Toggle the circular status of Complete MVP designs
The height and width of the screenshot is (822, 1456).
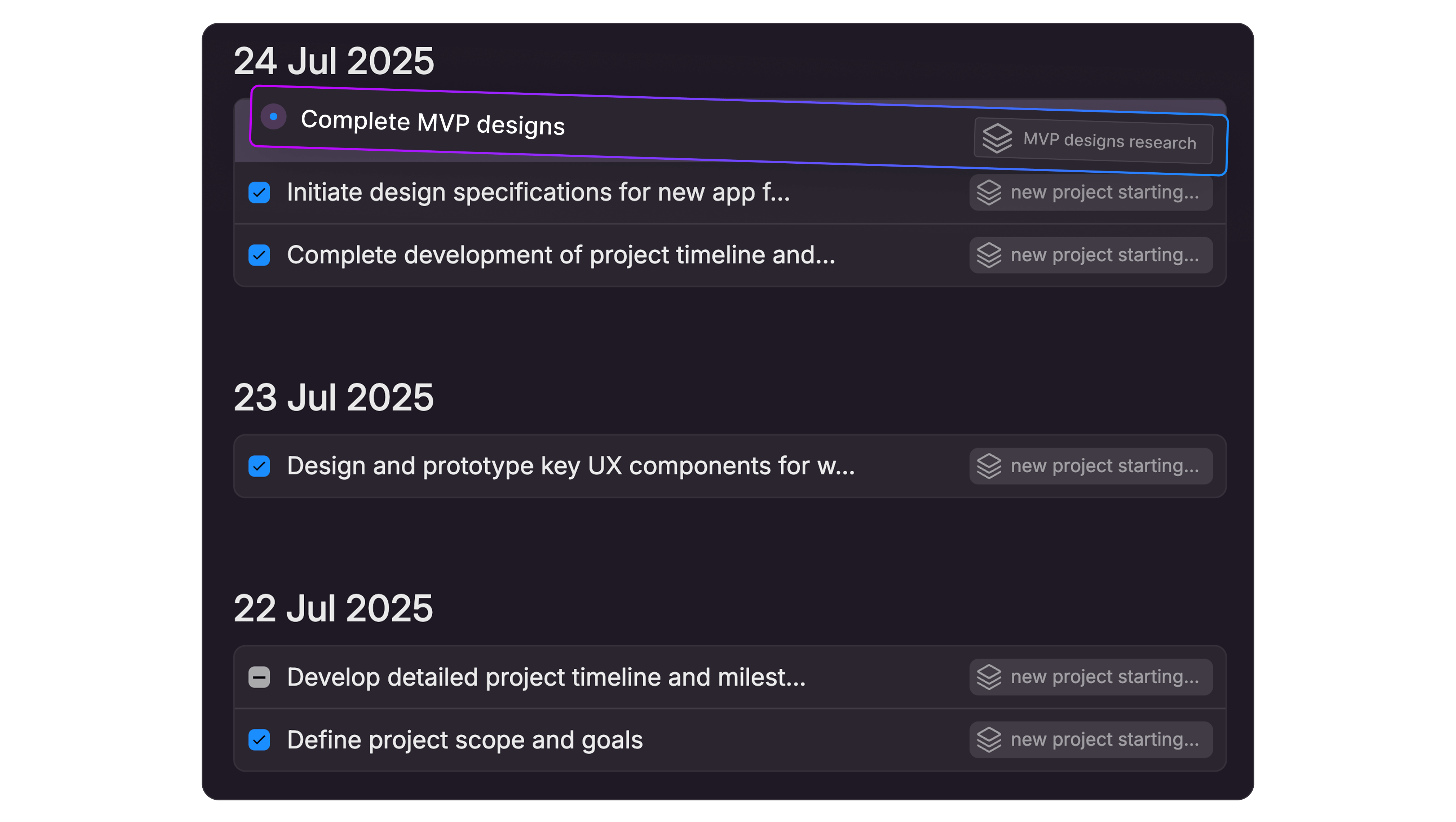click(x=274, y=117)
